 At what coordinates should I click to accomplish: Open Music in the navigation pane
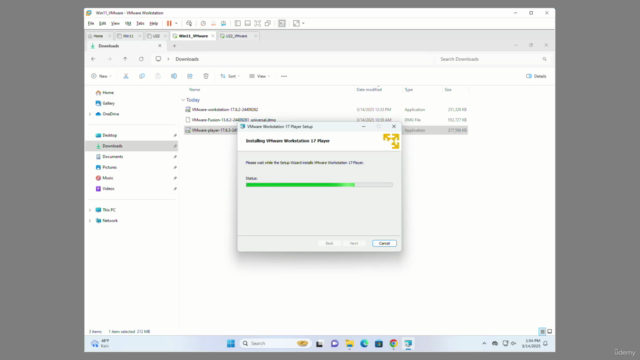tap(104, 178)
